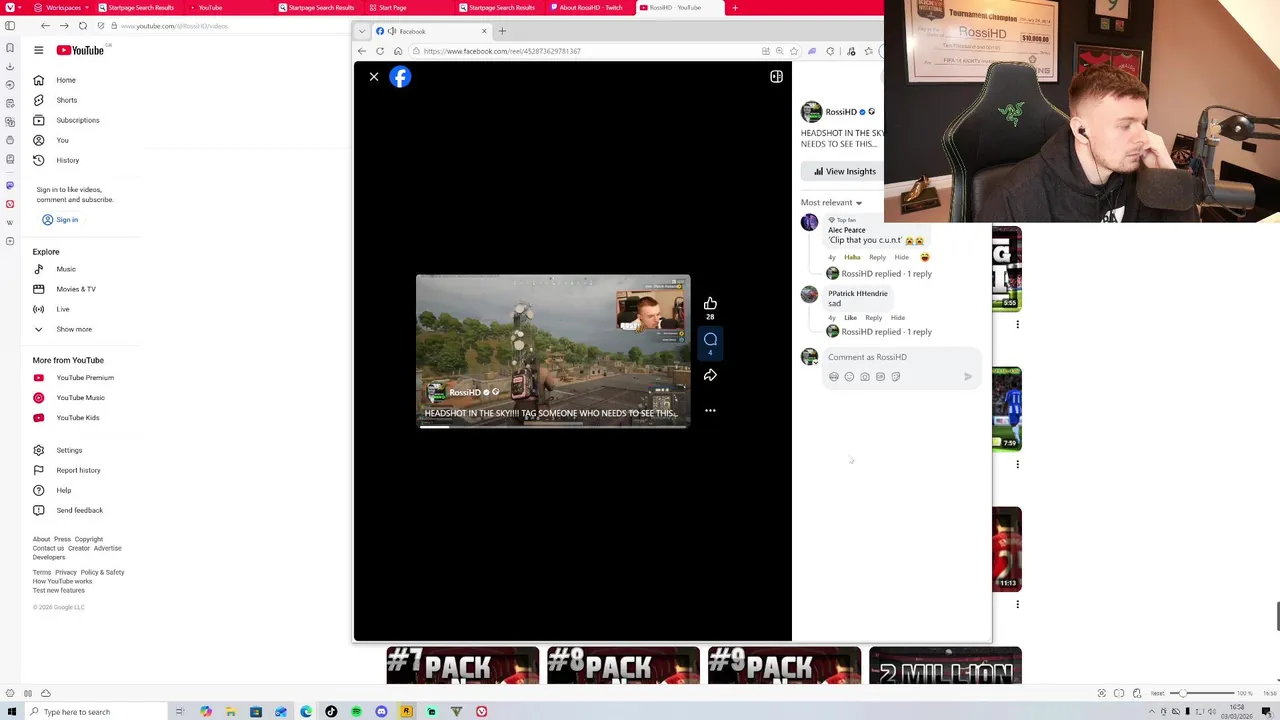The image size is (1280, 720).
Task: Bookmark the Facebook page with star icon
Action: 794,51
